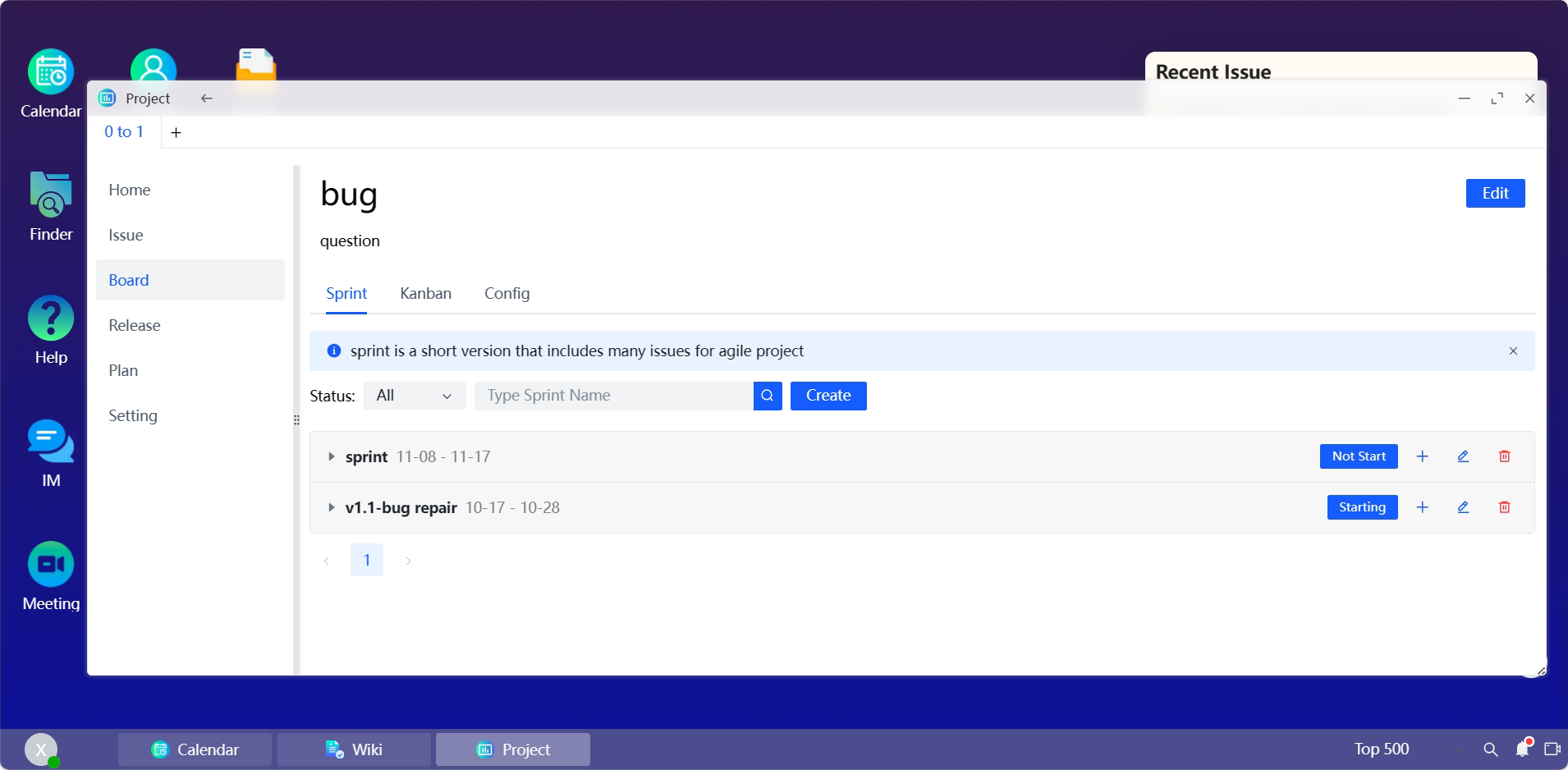Expand the v1.1-bug repair sprint row
The height and width of the screenshot is (770, 1568).
click(x=331, y=507)
